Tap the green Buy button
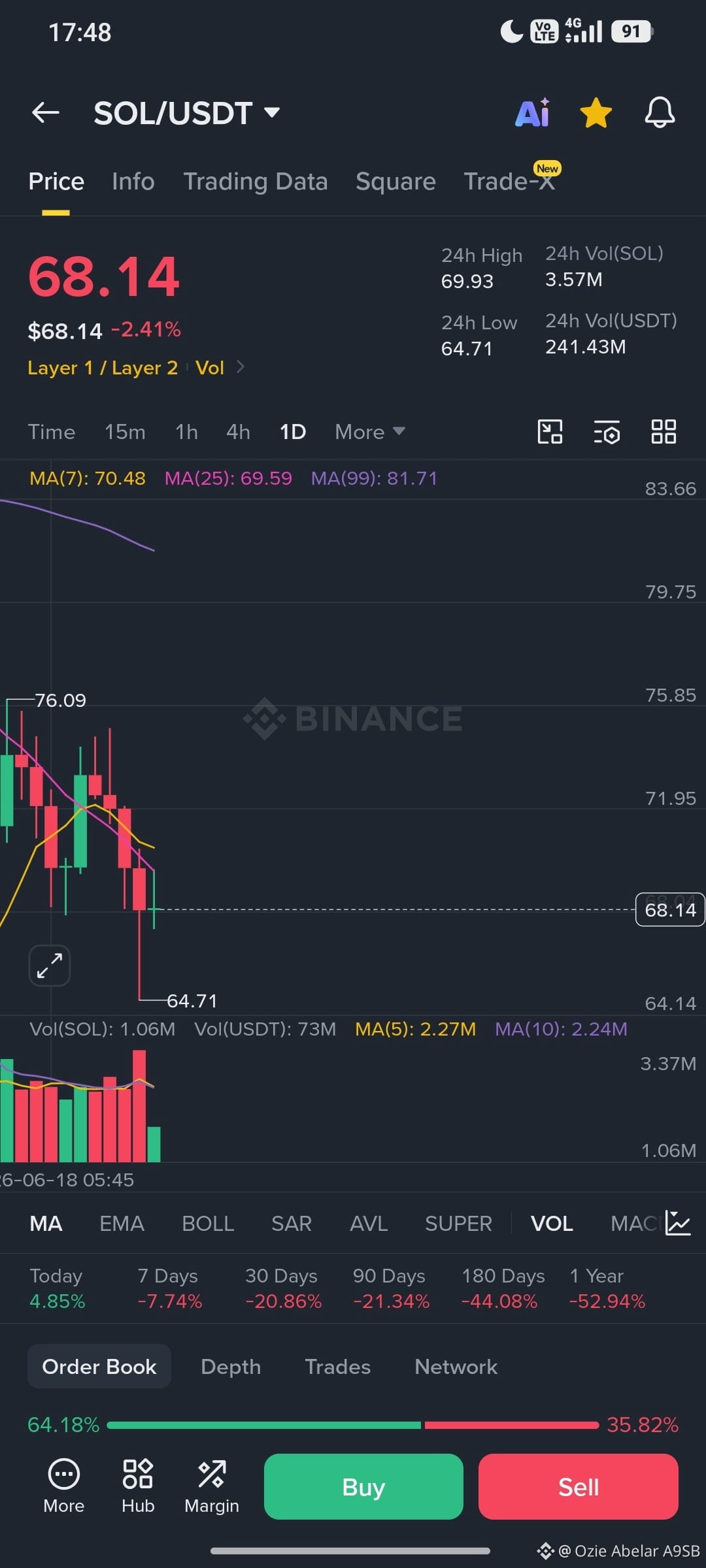The width and height of the screenshot is (706, 1568). pos(363,1486)
